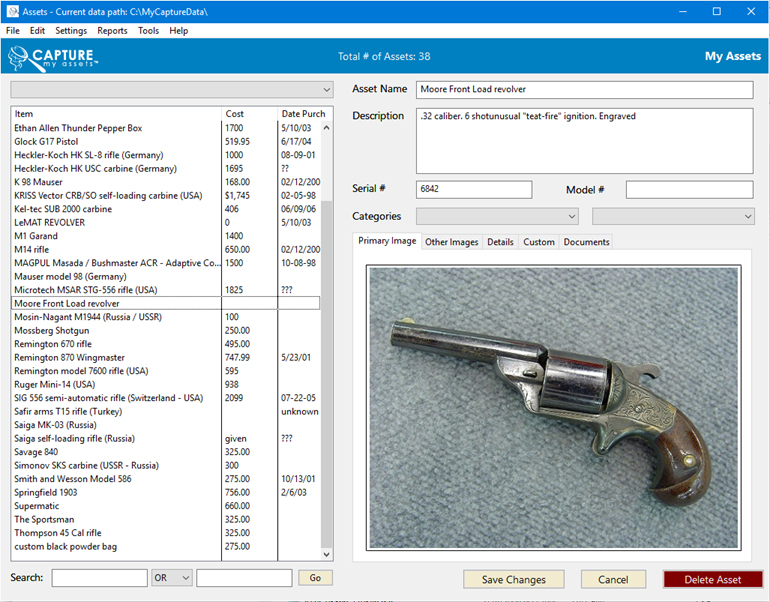Click the Save Changes button
Screen dimensions: 770x602
[513, 580]
